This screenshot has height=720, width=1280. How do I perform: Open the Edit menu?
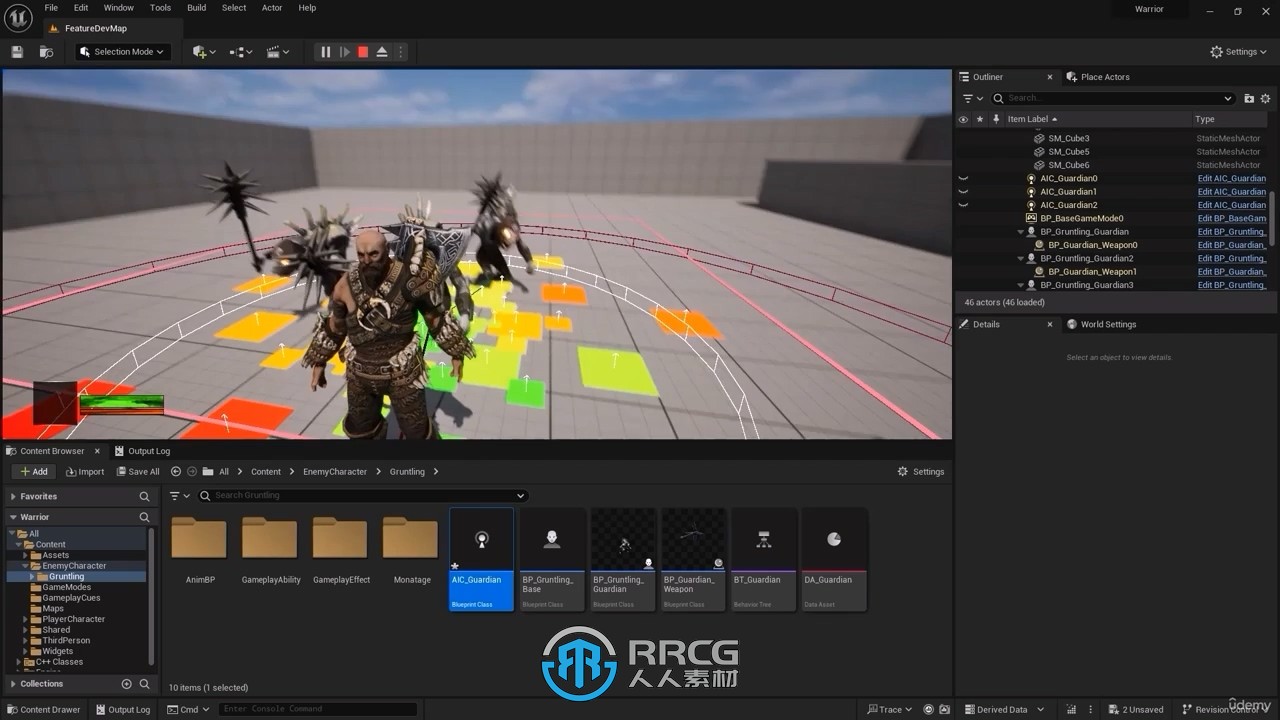click(x=81, y=8)
